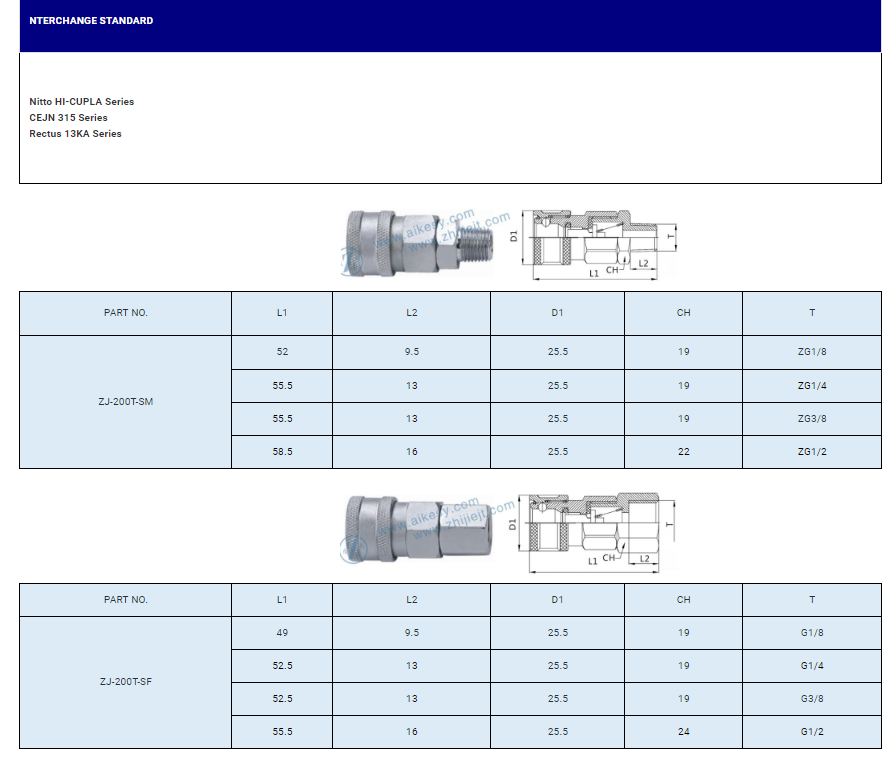
Task: Click the 49 L1 length cell
Action: click(282, 633)
